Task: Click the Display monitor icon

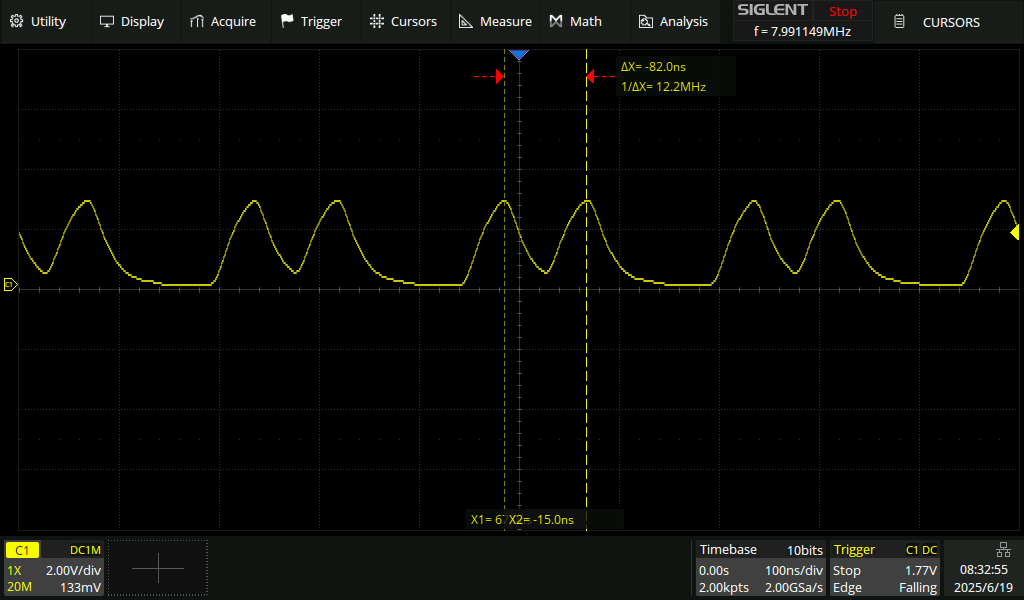Action: coord(106,22)
